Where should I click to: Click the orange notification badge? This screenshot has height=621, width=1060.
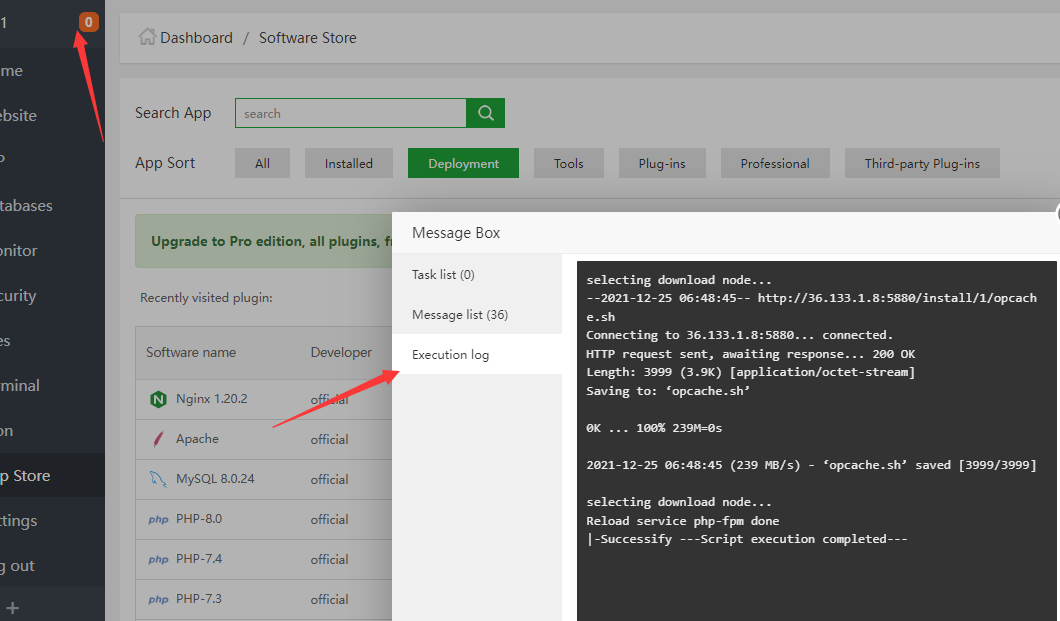(x=89, y=21)
